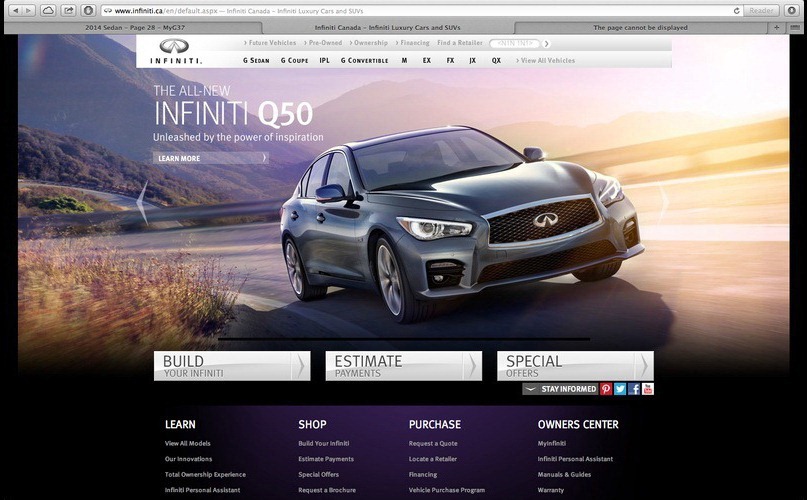Select the EX model in the navigation
Viewport: 807px width, 500px height.
coord(427,60)
